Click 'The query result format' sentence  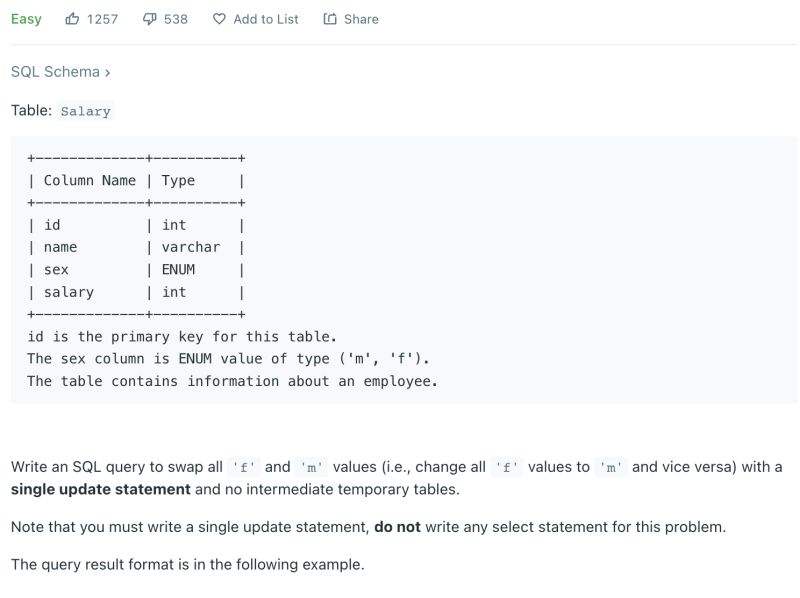click(x=187, y=564)
